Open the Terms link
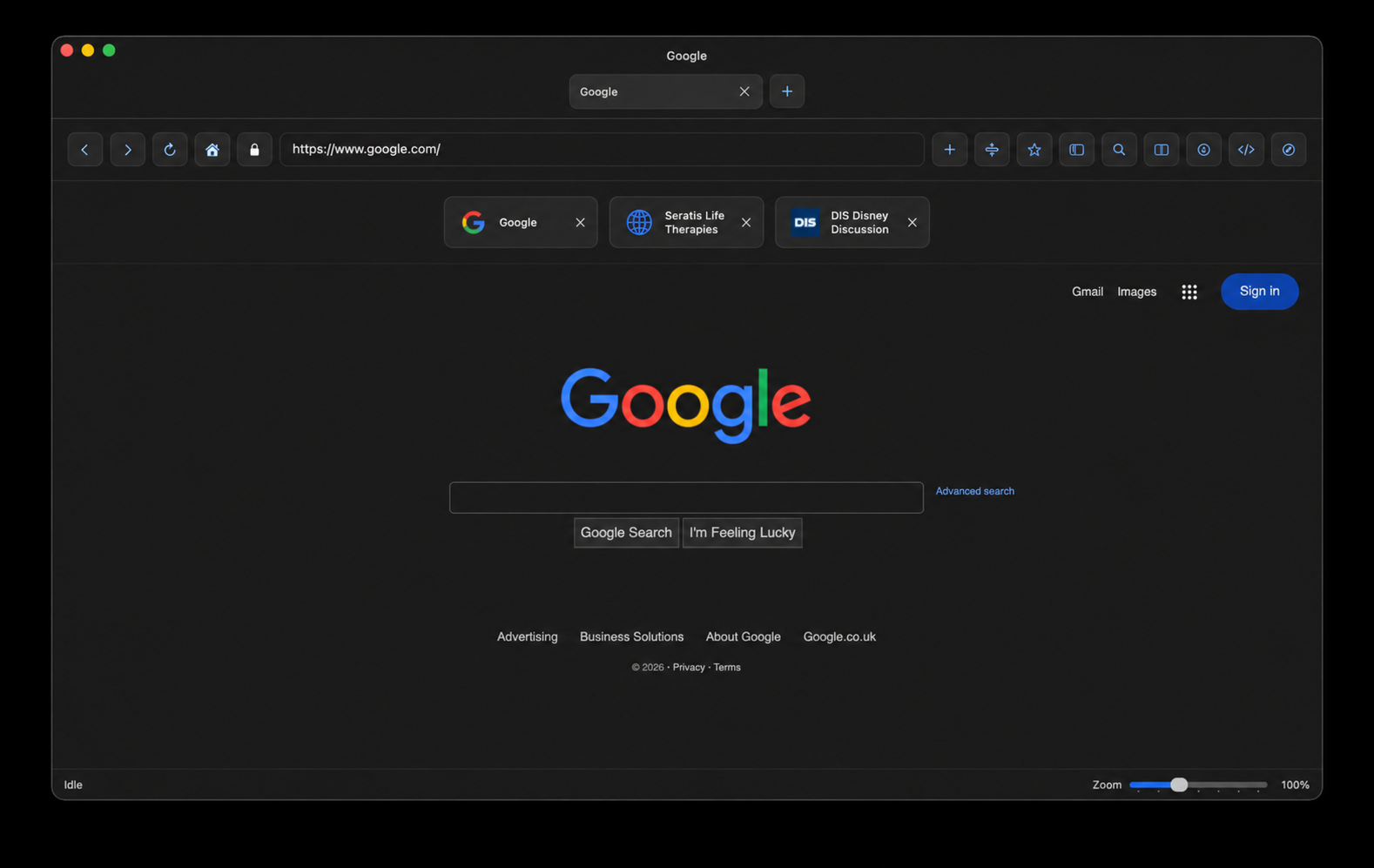Viewport: 1374px width, 868px height. (x=727, y=668)
